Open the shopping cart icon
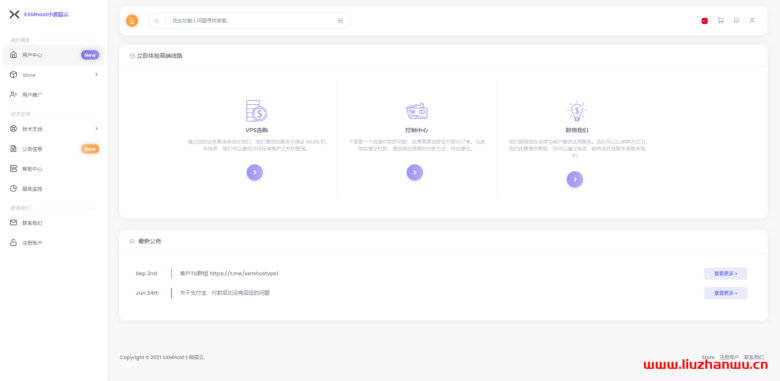The width and height of the screenshot is (780, 381). [720, 20]
